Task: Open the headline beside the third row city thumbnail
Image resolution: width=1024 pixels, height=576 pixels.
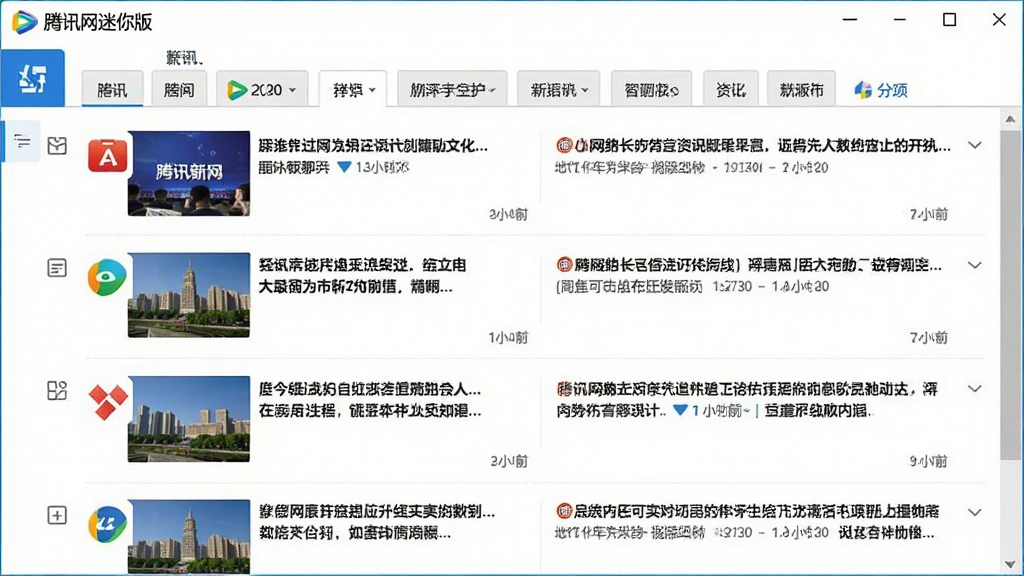Action: coord(370,400)
